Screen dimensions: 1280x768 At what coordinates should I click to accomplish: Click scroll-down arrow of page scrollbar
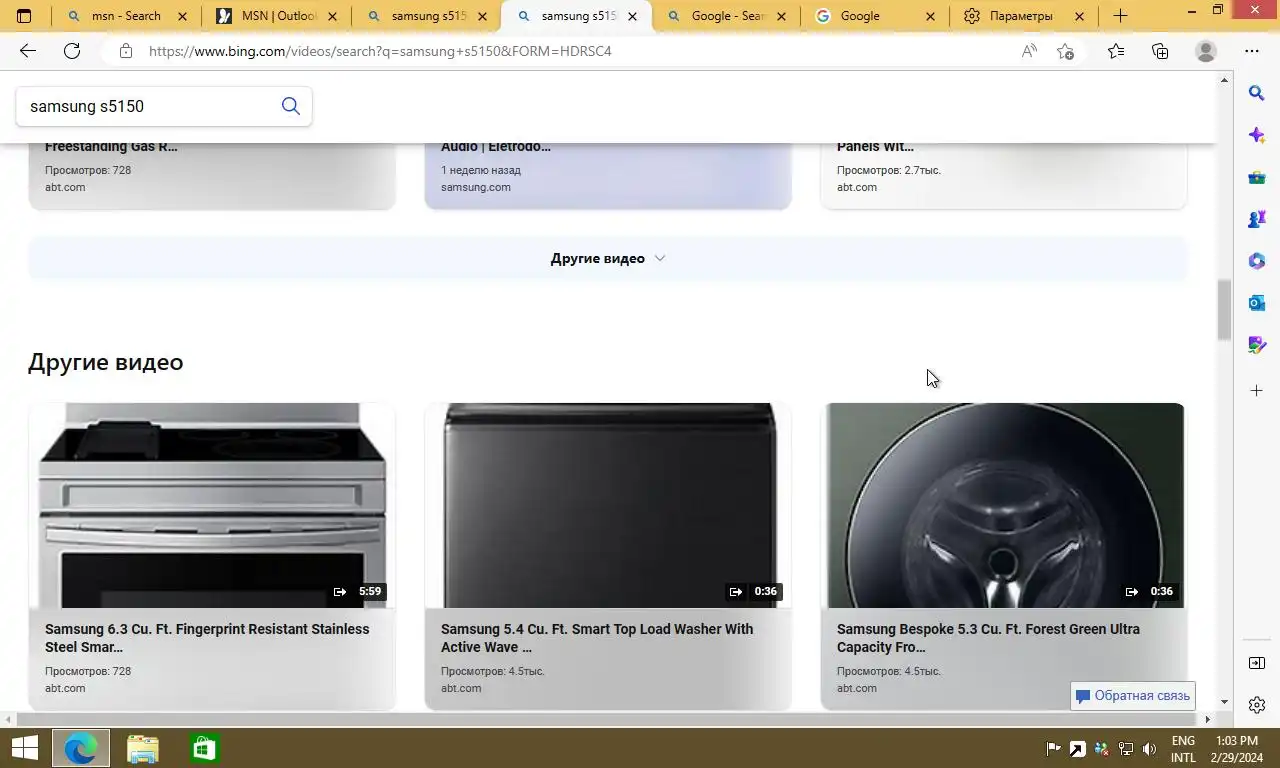pos(1224,703)
